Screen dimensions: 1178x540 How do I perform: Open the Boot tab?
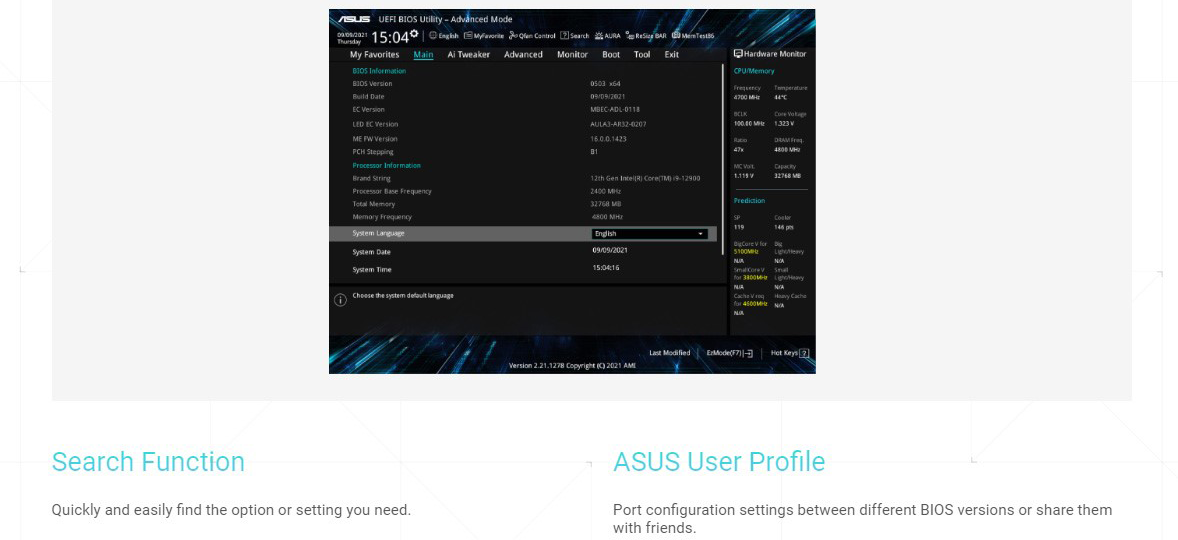(x=611, y=55)
